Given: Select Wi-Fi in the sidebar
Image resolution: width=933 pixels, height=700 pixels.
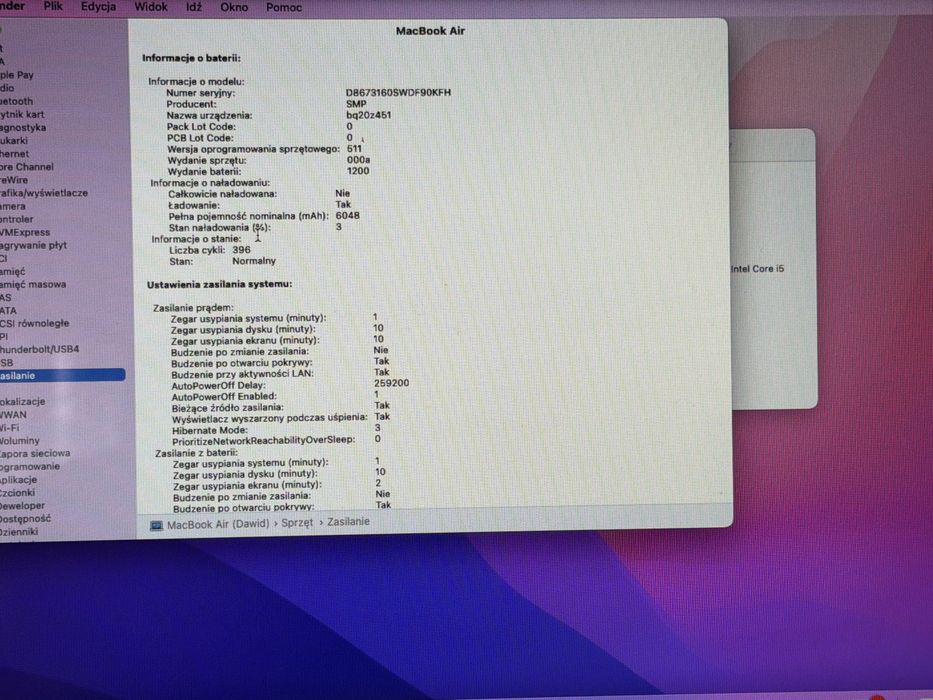Looking at the screenshot, I should pos(10,428).
